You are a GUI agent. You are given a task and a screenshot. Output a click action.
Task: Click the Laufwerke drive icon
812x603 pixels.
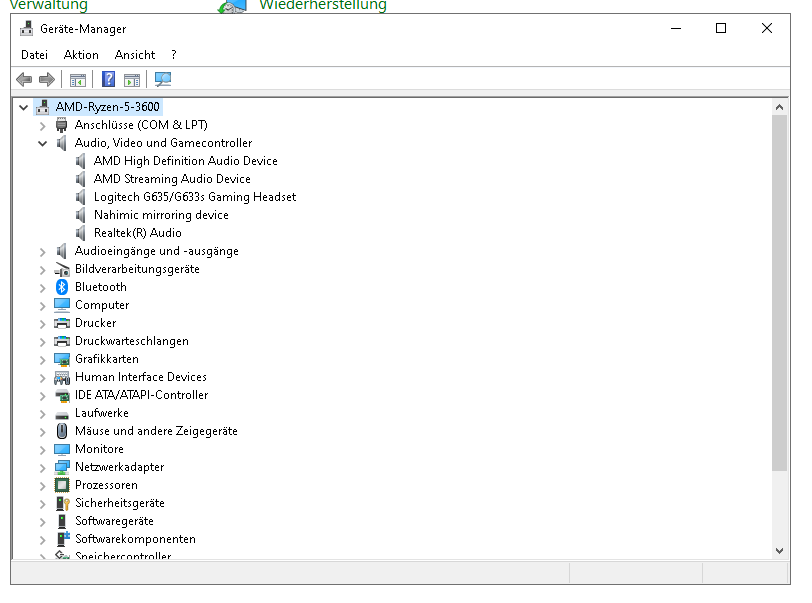pos(62,415)
